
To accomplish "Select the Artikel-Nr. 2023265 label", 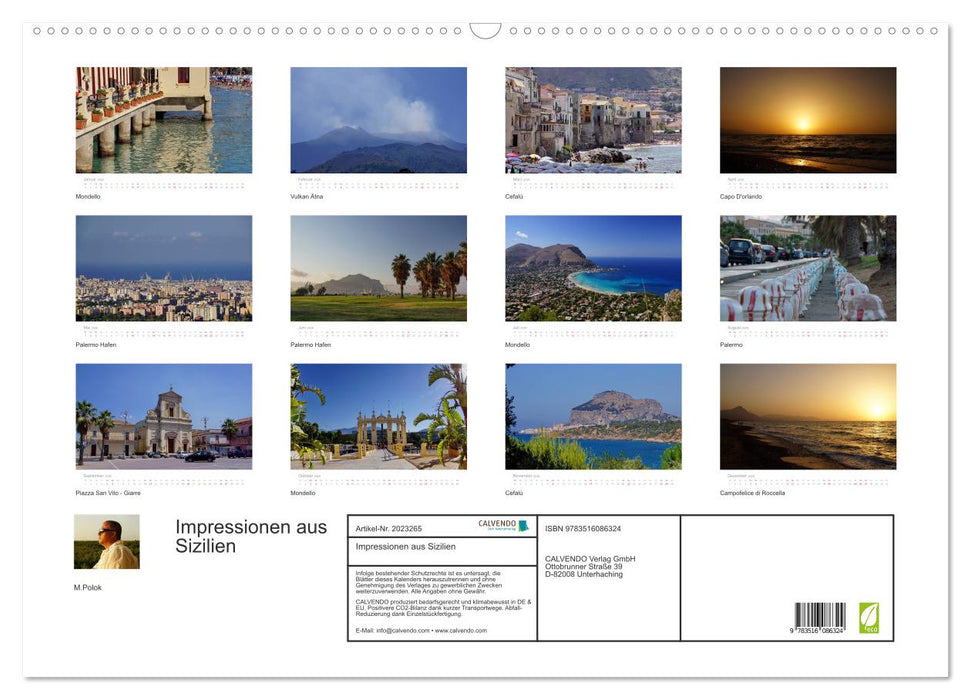I will click(388, 527).
